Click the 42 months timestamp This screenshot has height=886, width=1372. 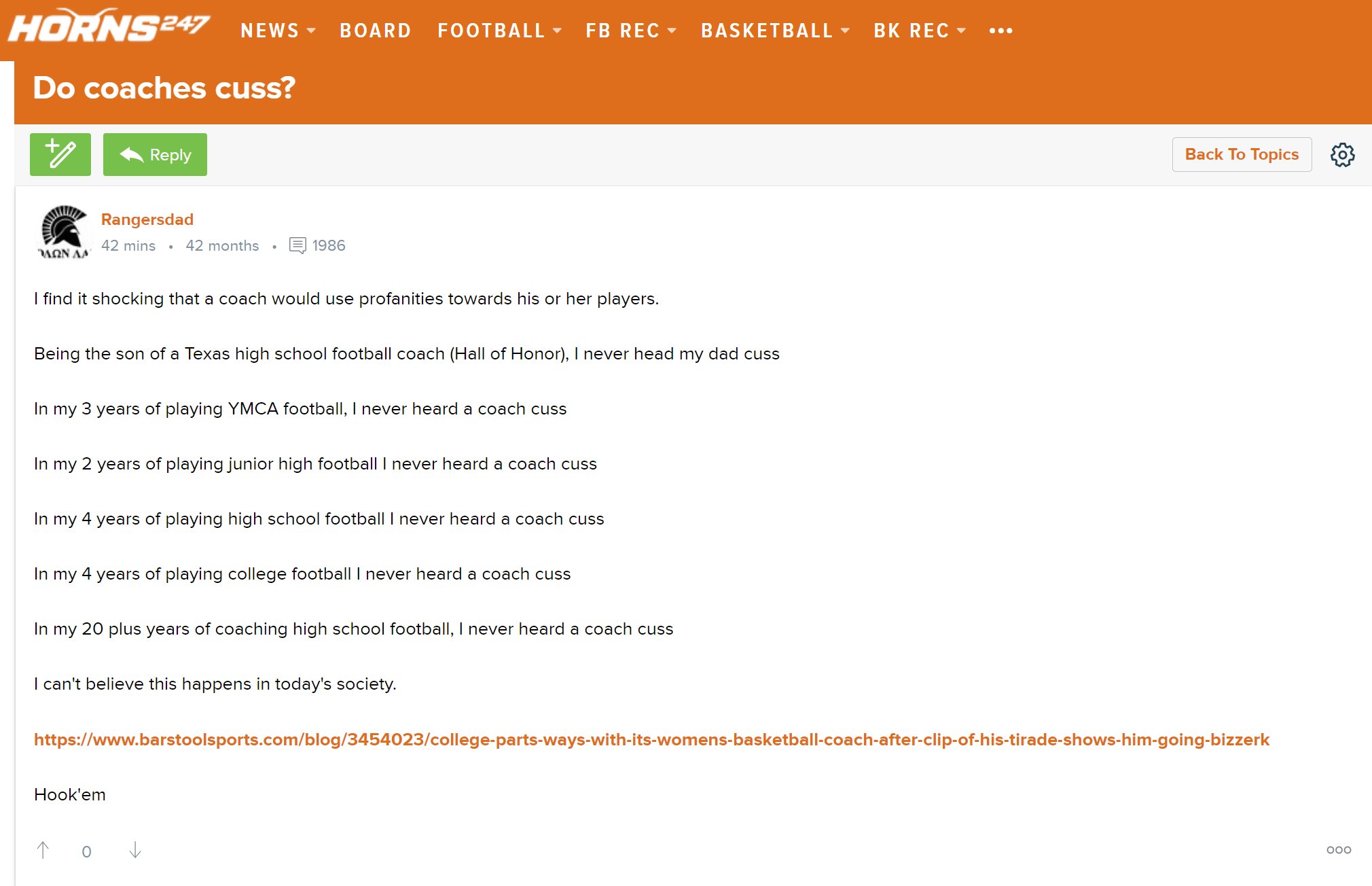coord(222,245)
